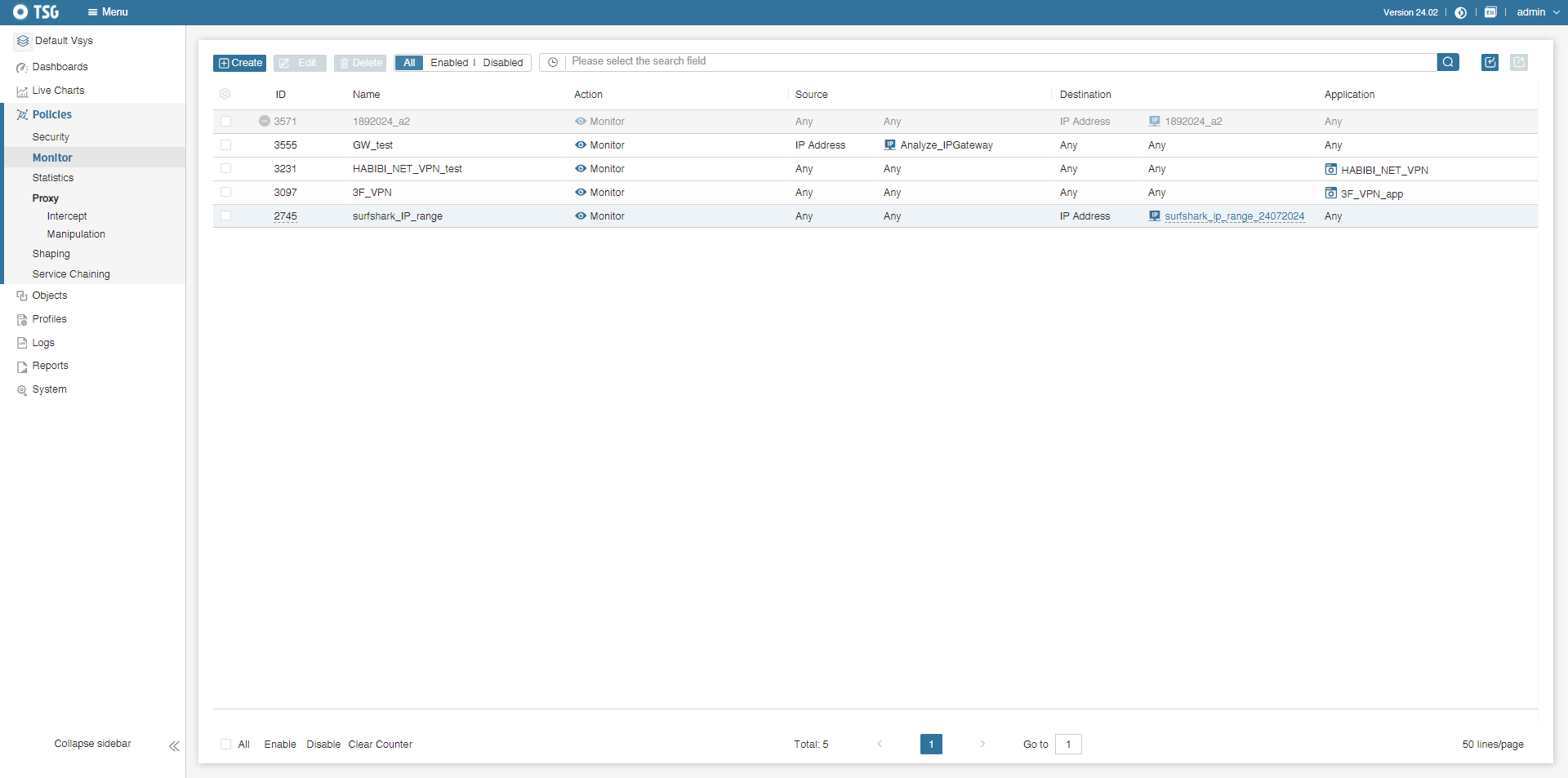The height and width of the screenshot is (778, 1568).
Task: Click the surfshark_ip_range_24072024 IP object icon
Action: (x=1154, y=216)
